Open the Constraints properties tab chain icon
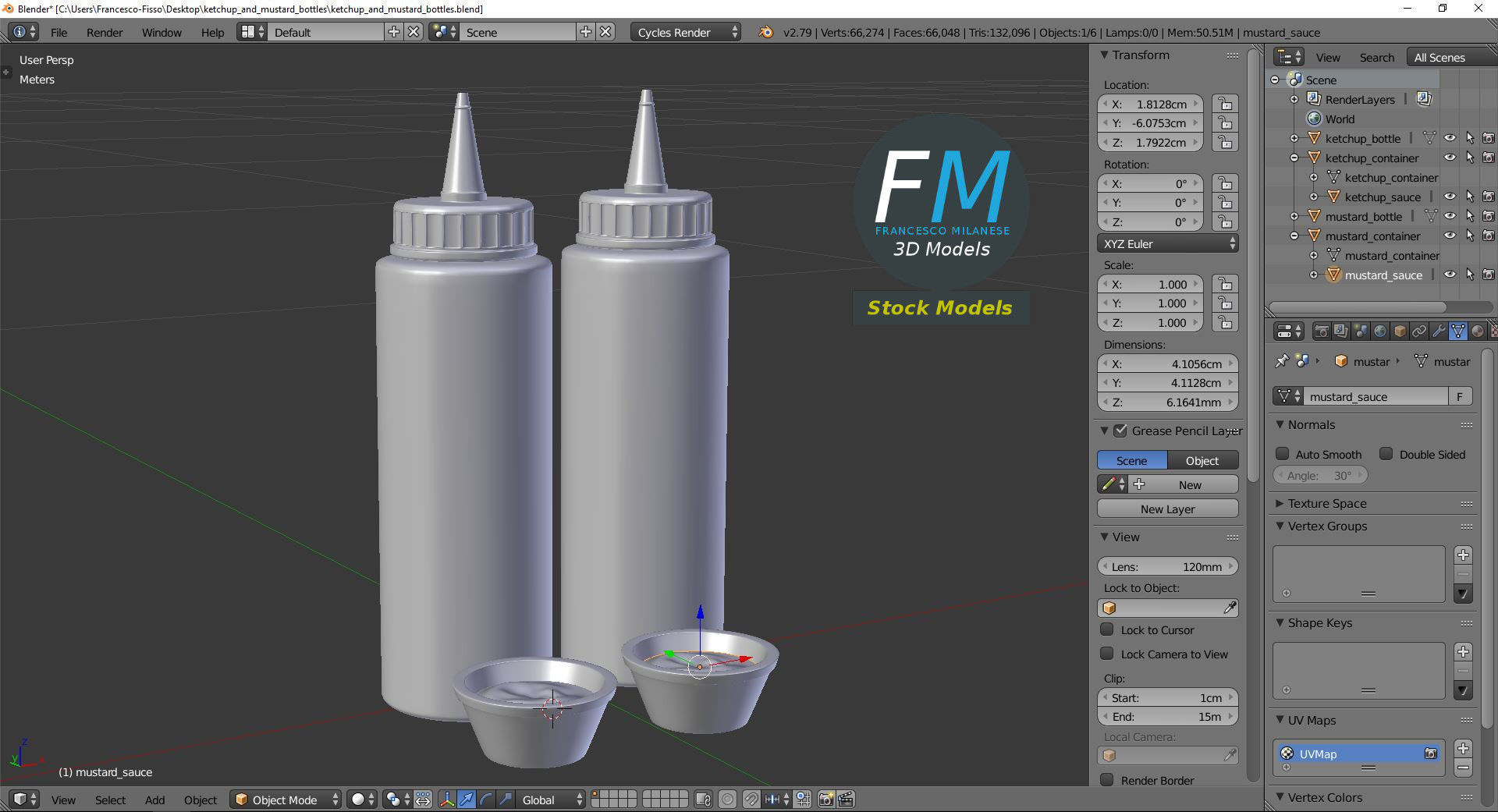The image size is (1498, 812). coord(1419,331)
